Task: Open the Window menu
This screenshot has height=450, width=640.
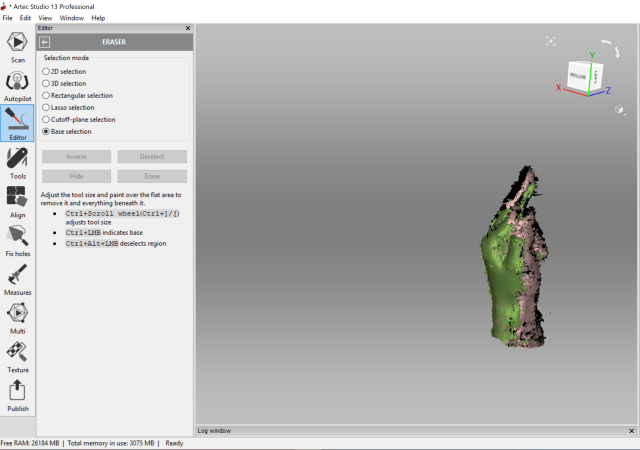Action: tap(72, 18)
